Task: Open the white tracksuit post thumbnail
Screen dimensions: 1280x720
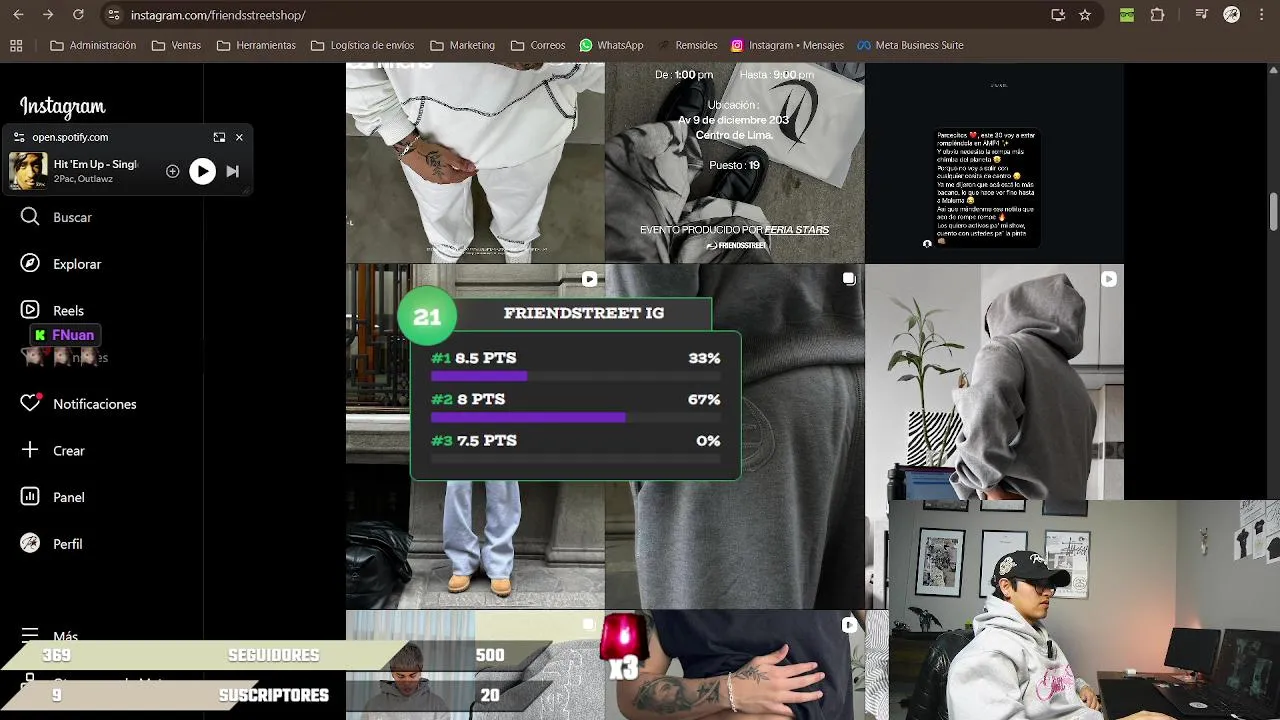Action: click(x=475, y=162)
